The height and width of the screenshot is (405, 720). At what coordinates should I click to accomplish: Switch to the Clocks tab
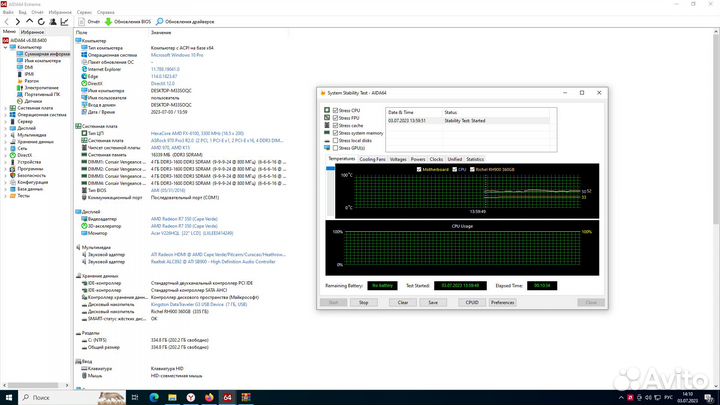(436, 159)
